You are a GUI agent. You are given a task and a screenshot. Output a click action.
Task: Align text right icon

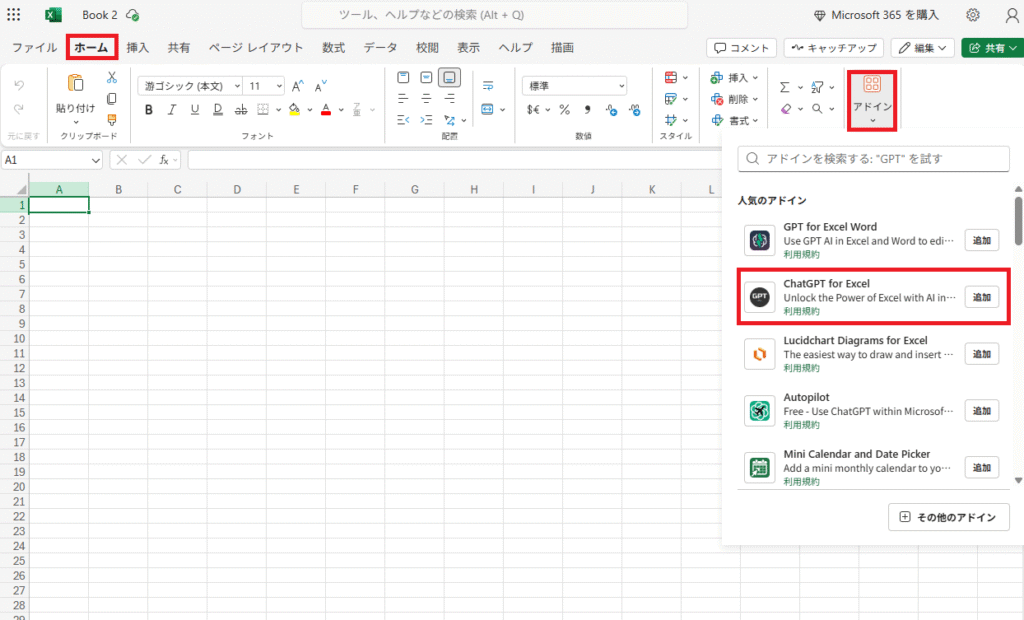(x=449, y=99)
